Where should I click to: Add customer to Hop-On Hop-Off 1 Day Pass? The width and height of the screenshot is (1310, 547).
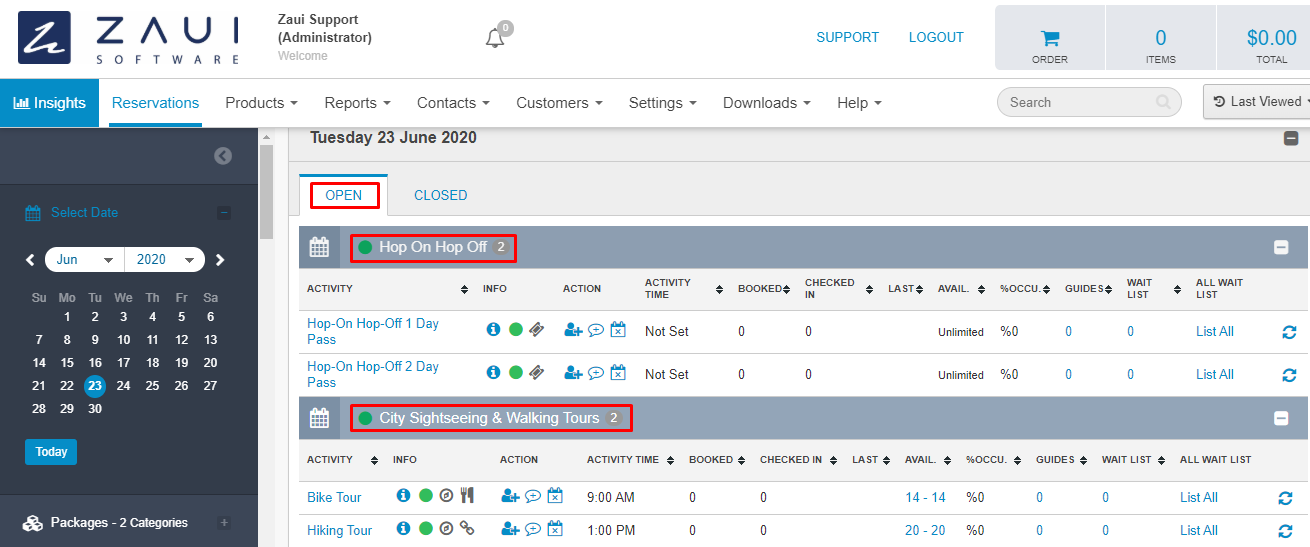574,329
